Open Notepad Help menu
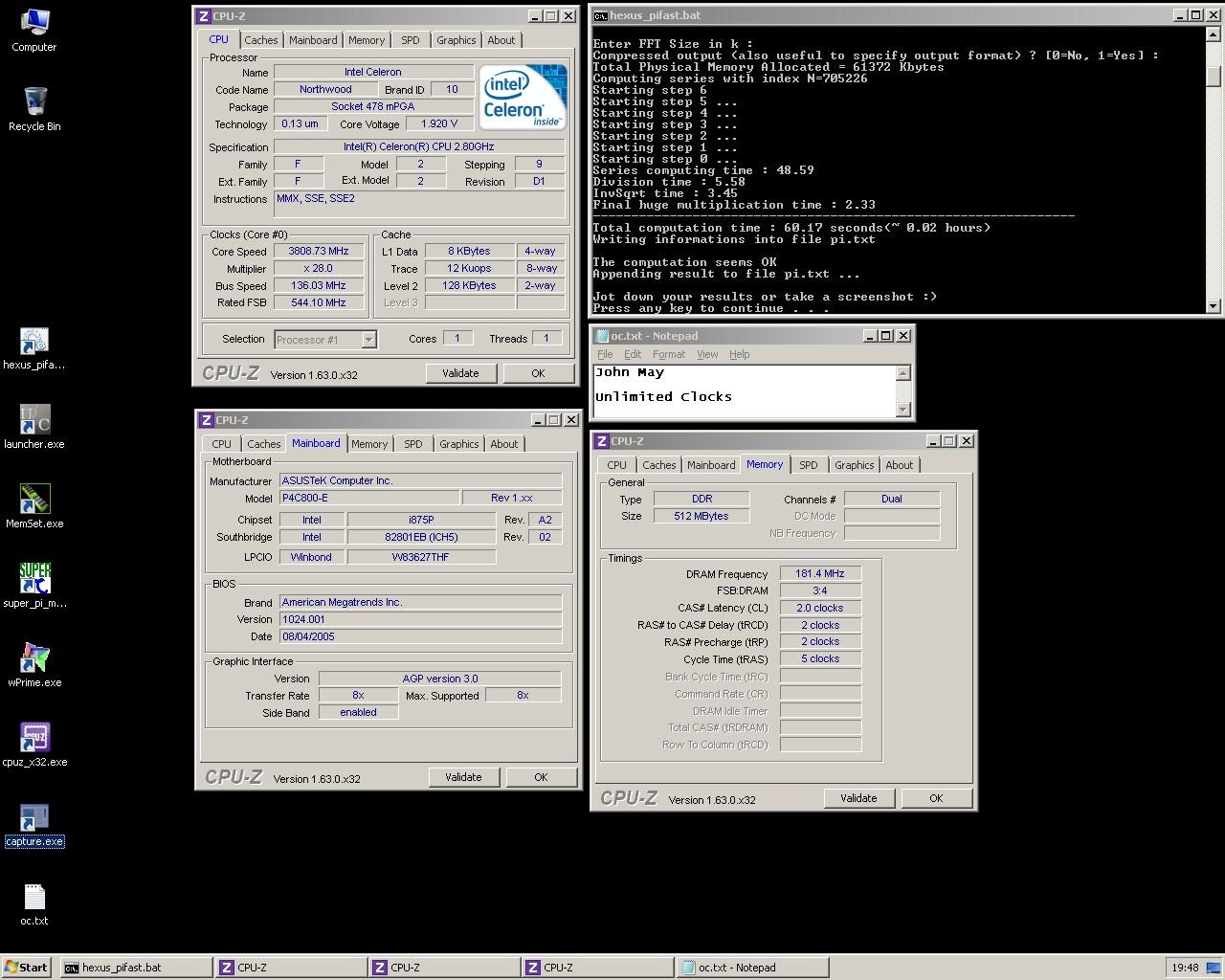Screen dimensions: 1225x980 coord(739,354)
